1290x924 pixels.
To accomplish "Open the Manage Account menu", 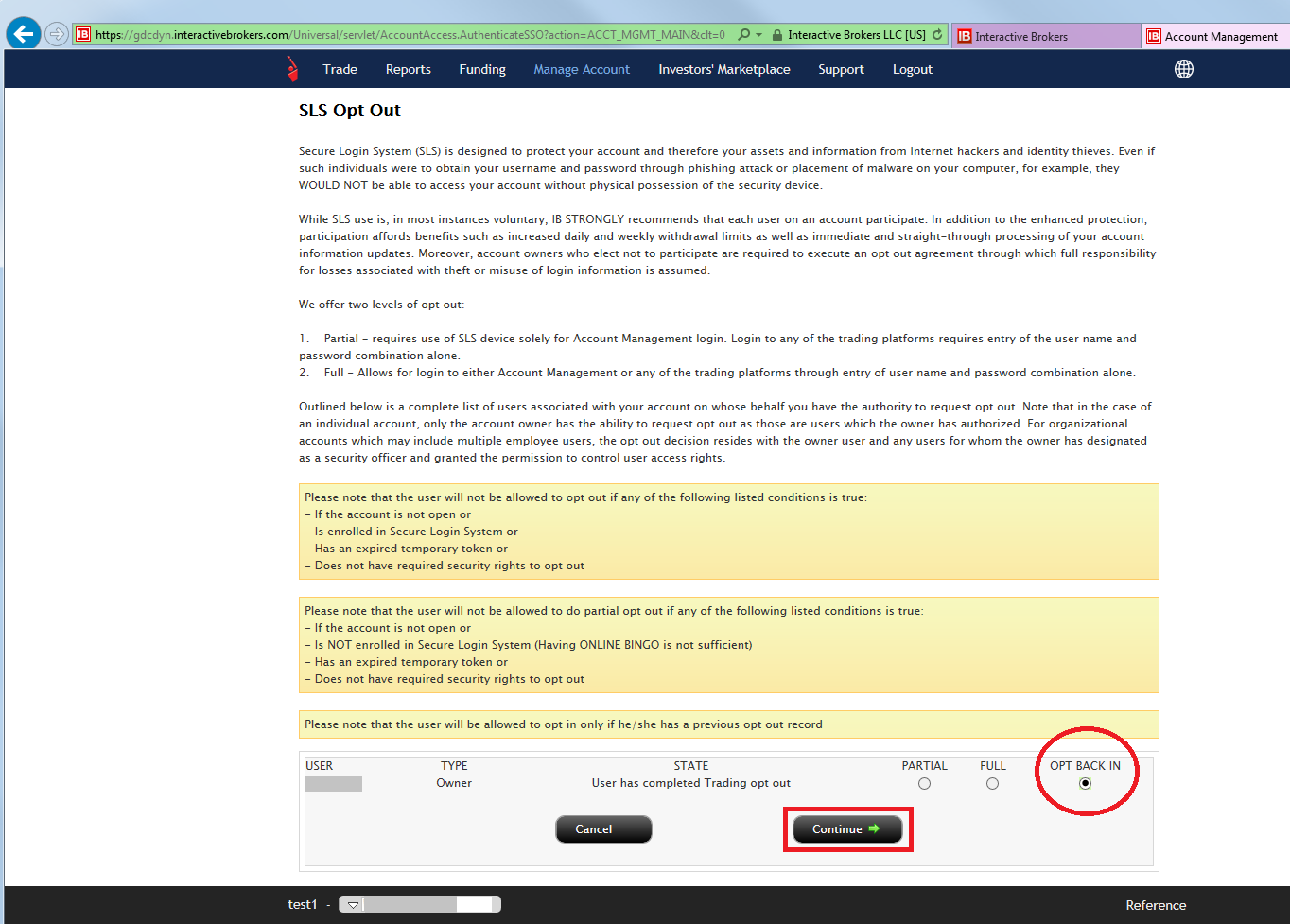I will 582,69.
